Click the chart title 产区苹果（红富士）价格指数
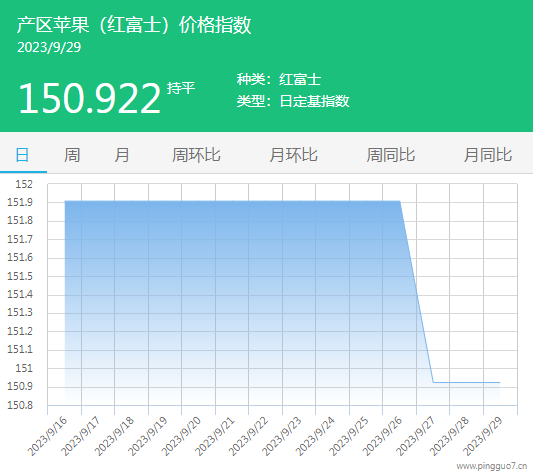533x475 pixels. (x=134, y=25)
